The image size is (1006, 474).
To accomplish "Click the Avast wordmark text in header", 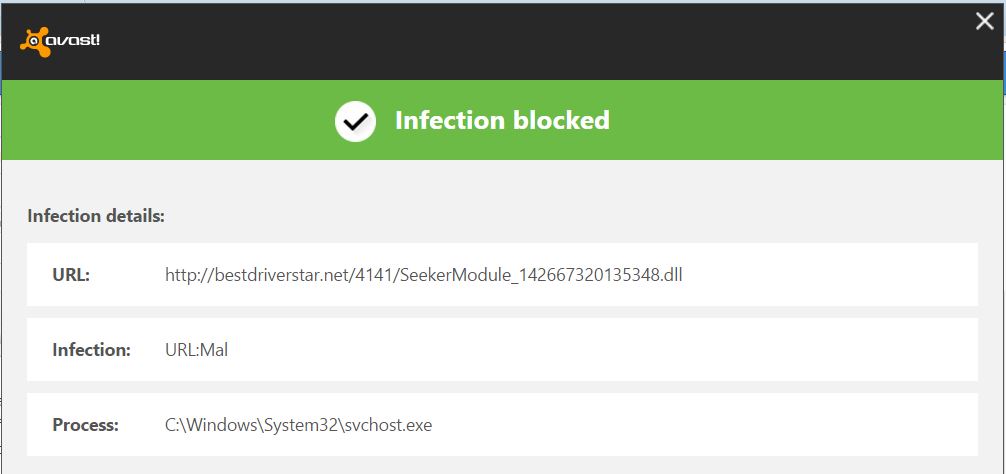I will (76, 40).
